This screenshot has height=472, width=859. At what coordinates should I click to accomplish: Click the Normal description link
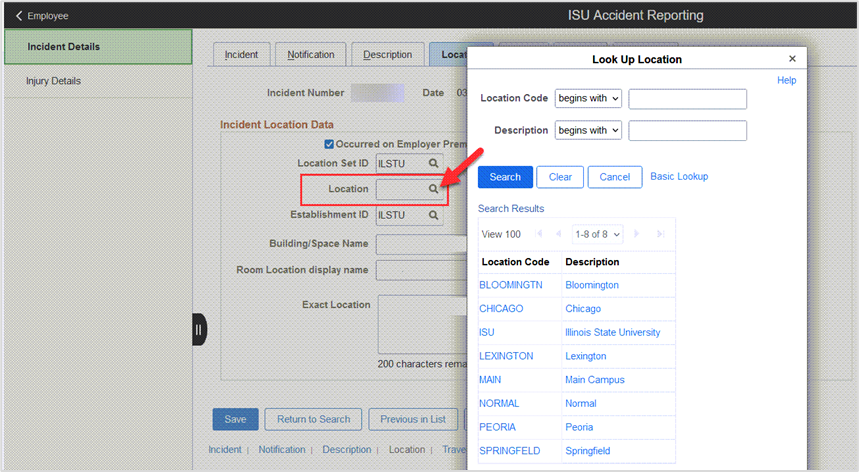[581, 403]
